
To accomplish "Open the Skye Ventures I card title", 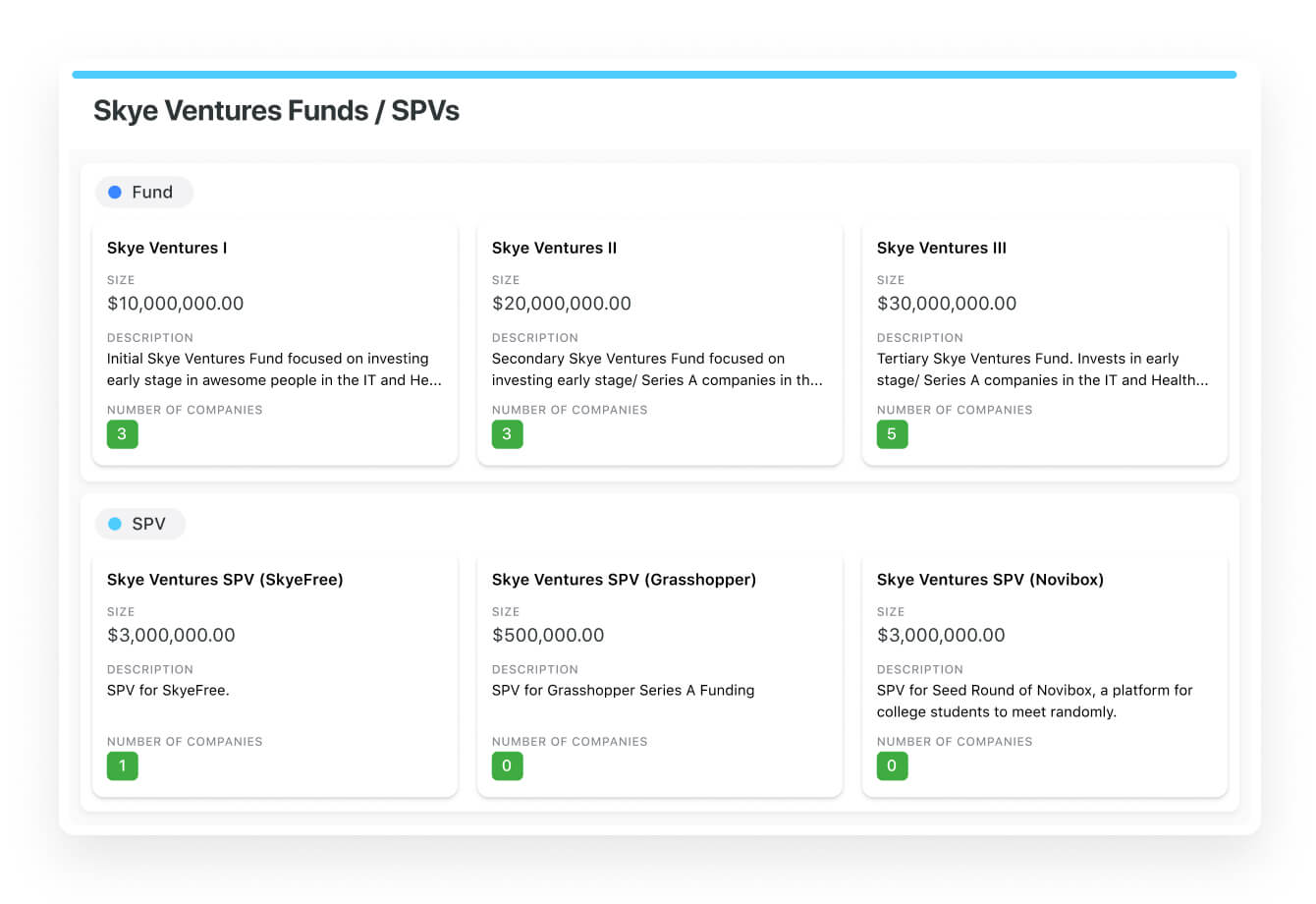I will [x=167, y=248].
